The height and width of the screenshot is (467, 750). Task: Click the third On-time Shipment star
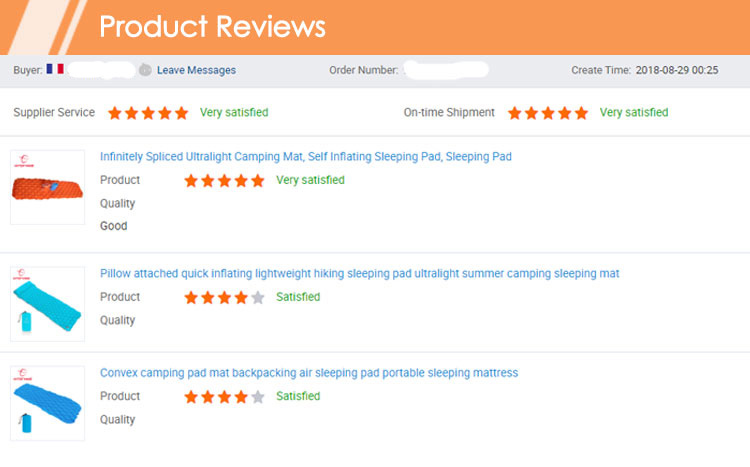tap(548, 113)
